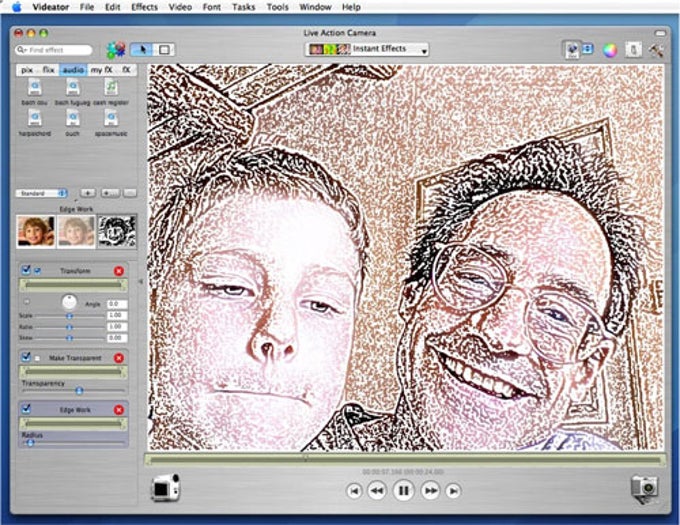Image resolution: width=680 pixels, height=525 pixels.
Task: Toggle the small checkbox next to Transform
Action: (37, 271)
